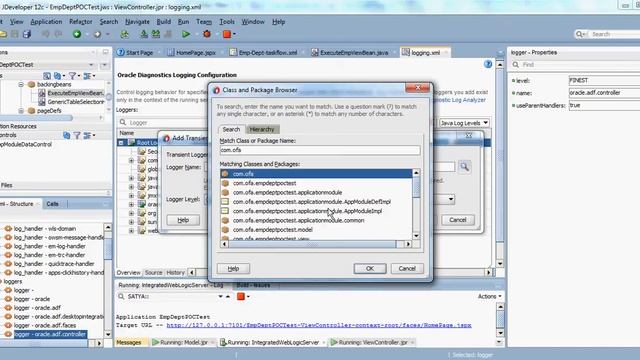Click the filter funnel icon in Data Controls panel

pos(77,135)
